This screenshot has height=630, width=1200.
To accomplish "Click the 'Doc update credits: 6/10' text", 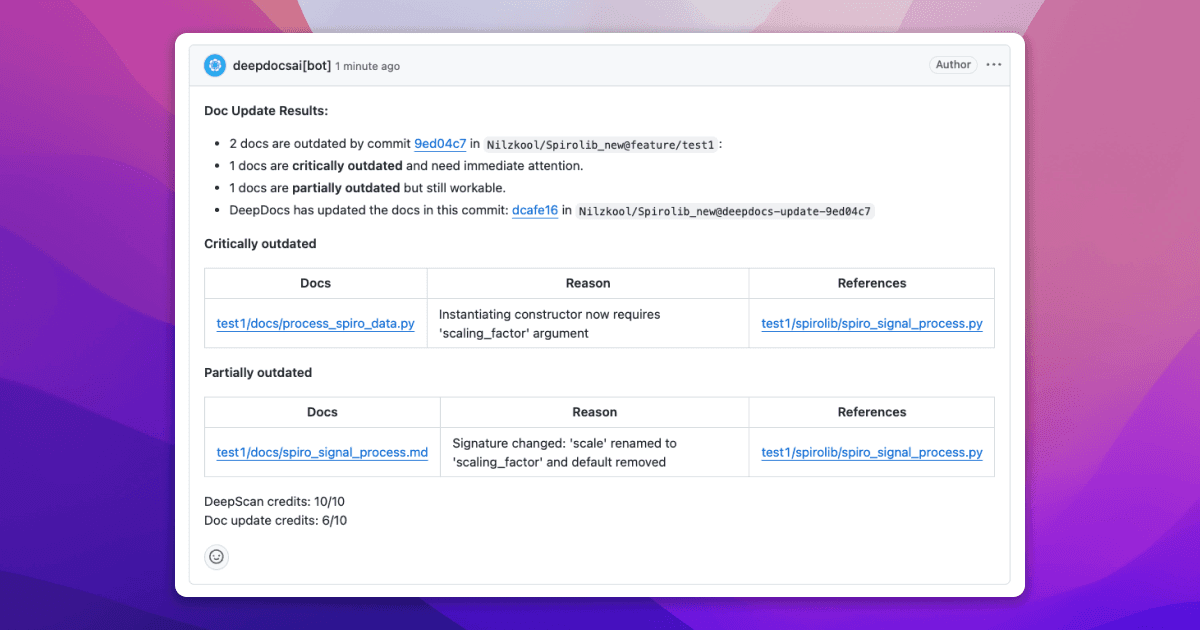I will point(275,521).
